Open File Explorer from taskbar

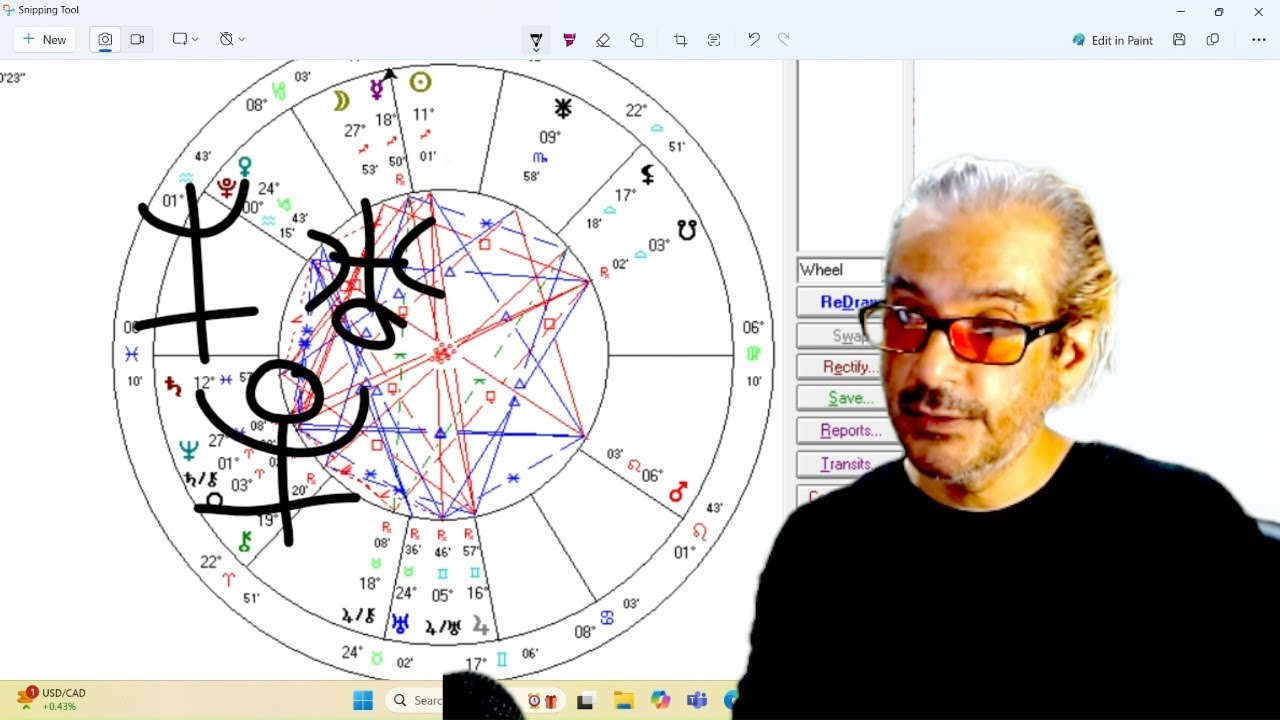pyautogui.click(x=623, y=700)
